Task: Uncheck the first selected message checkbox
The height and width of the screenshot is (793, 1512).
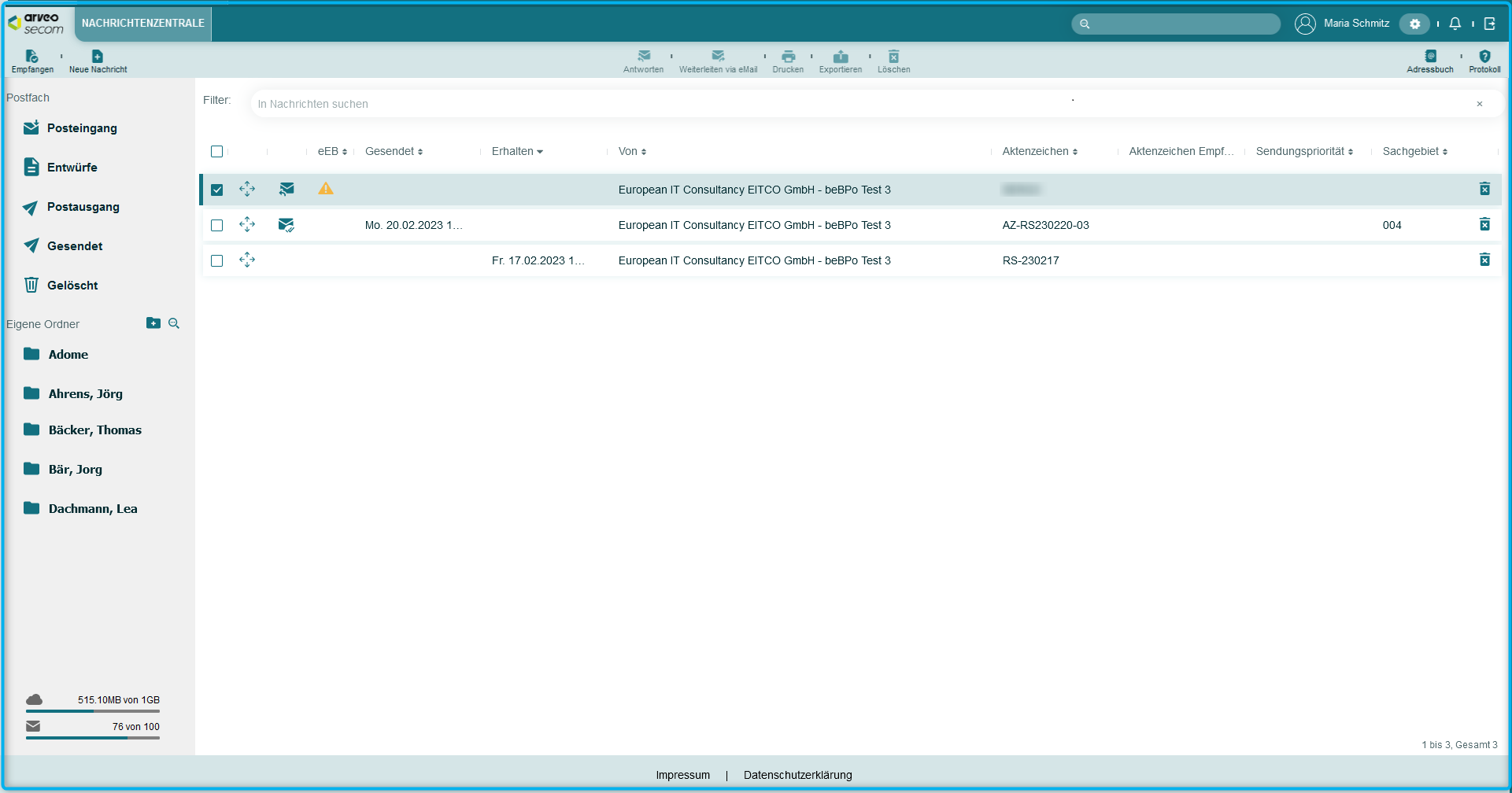Action: click(217, 190)
